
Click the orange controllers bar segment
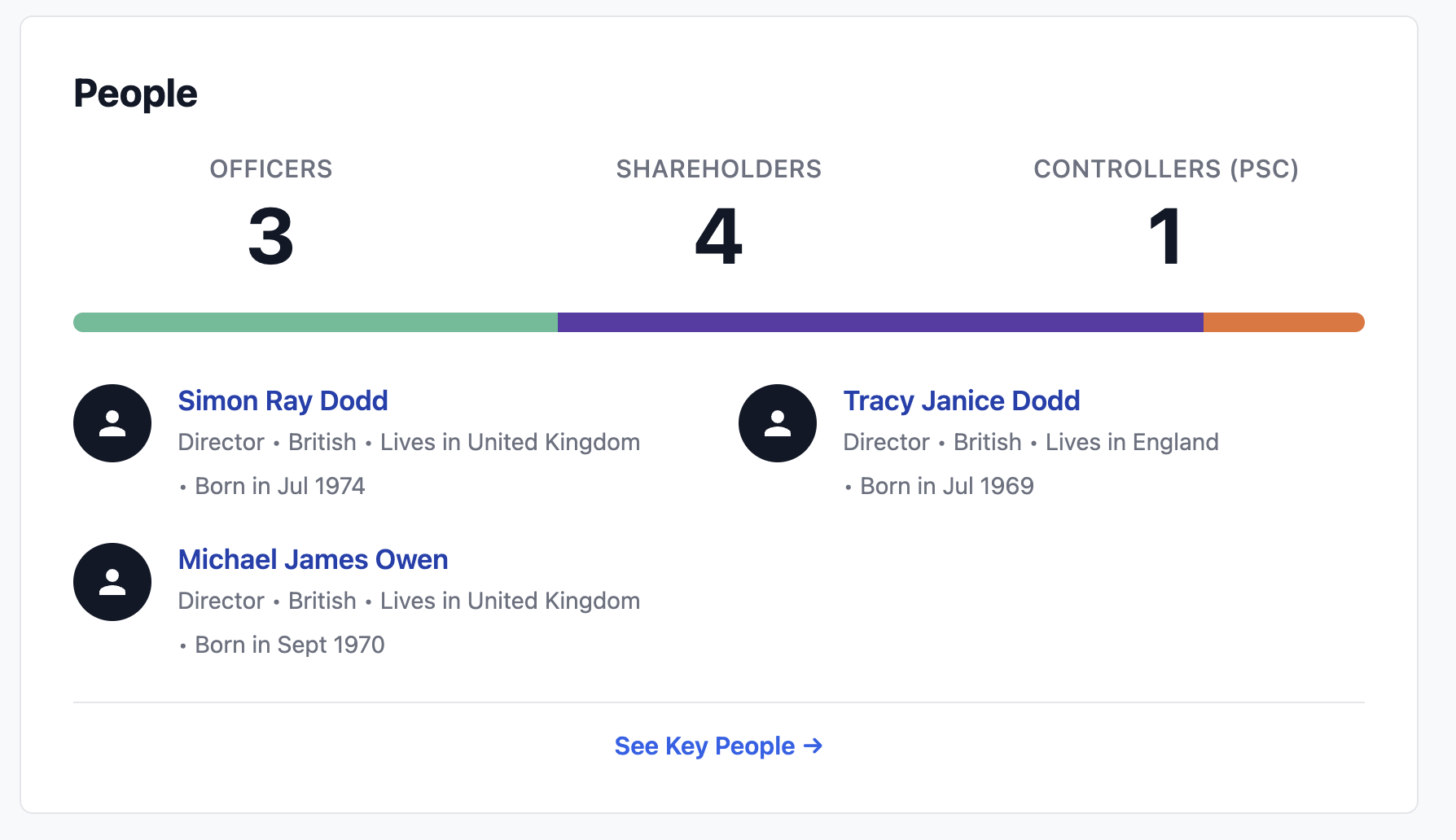pyautogui.click(x=1283, y=322)
